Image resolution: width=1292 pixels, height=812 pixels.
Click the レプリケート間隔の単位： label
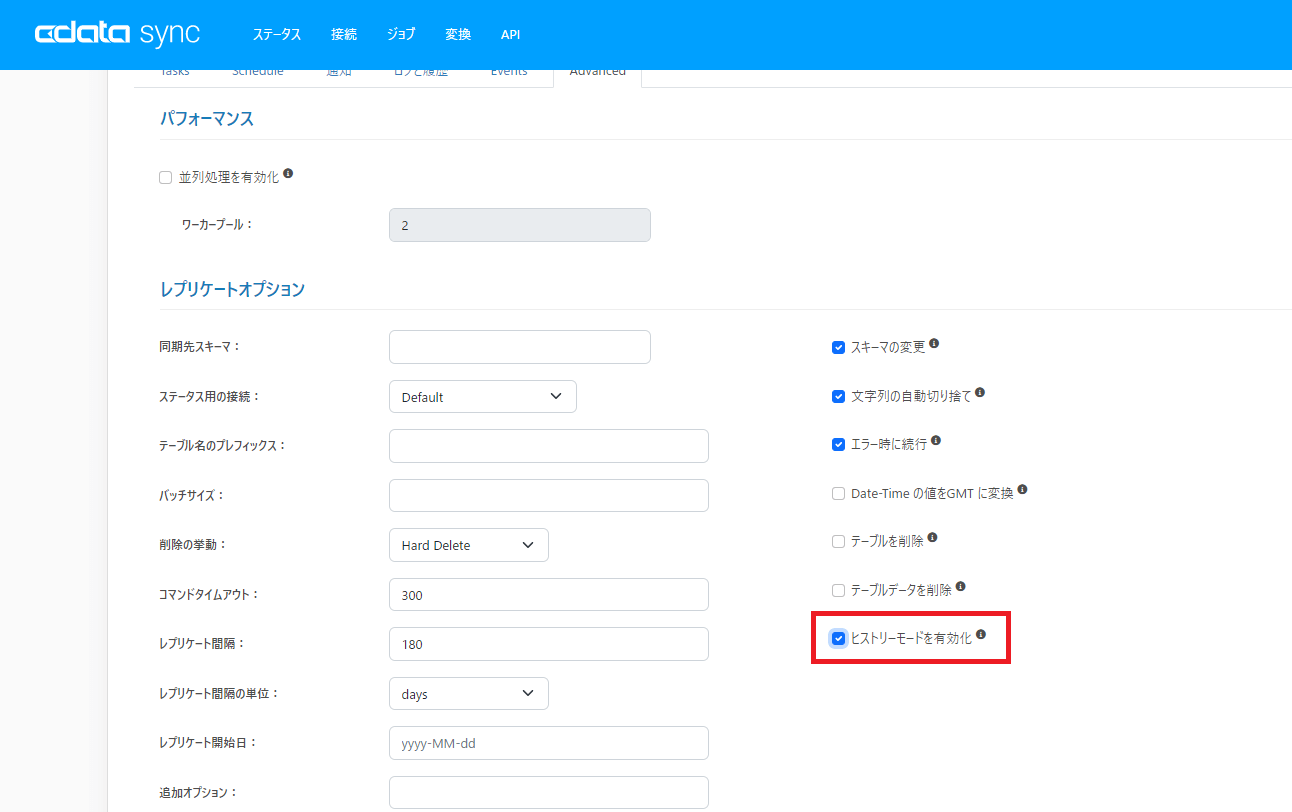219,693
